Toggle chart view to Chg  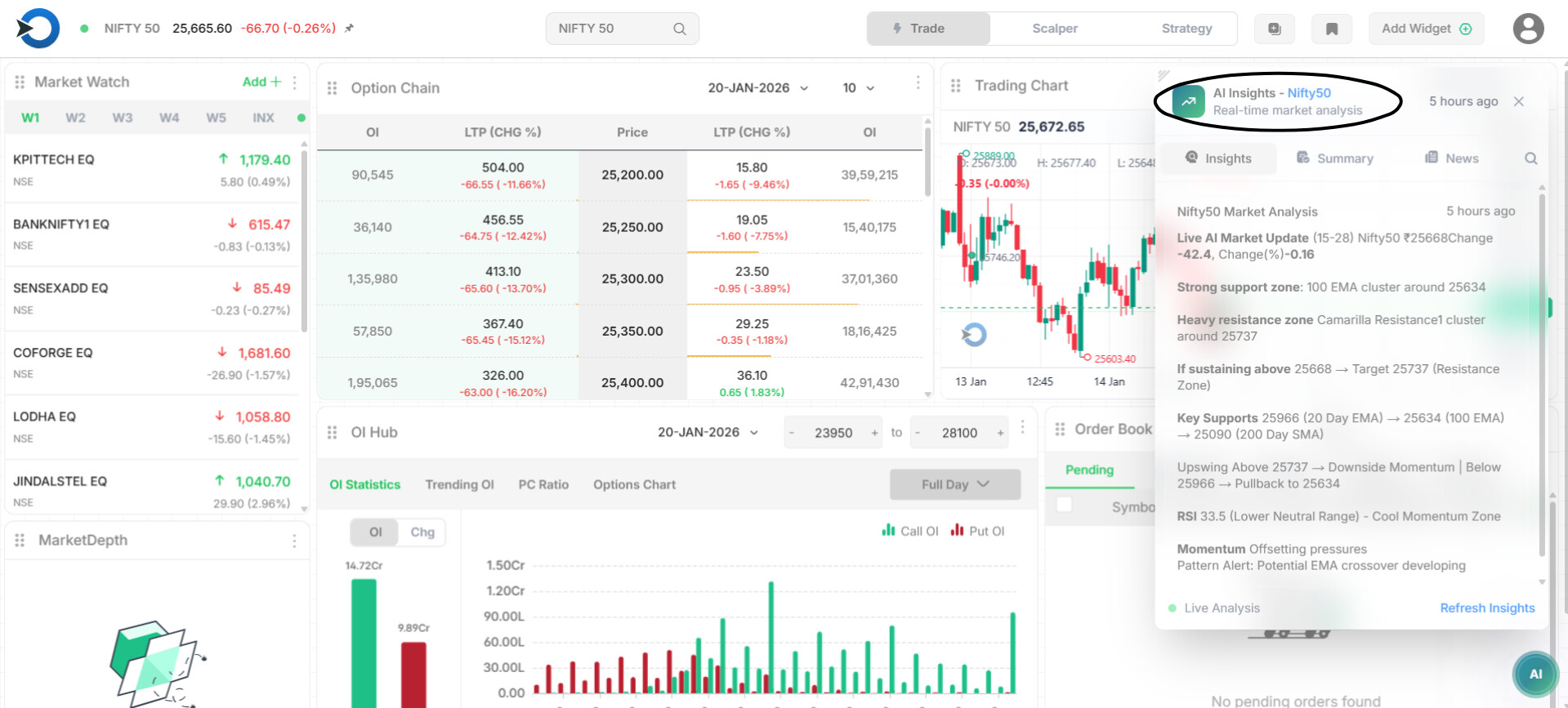tap(422, 532)
